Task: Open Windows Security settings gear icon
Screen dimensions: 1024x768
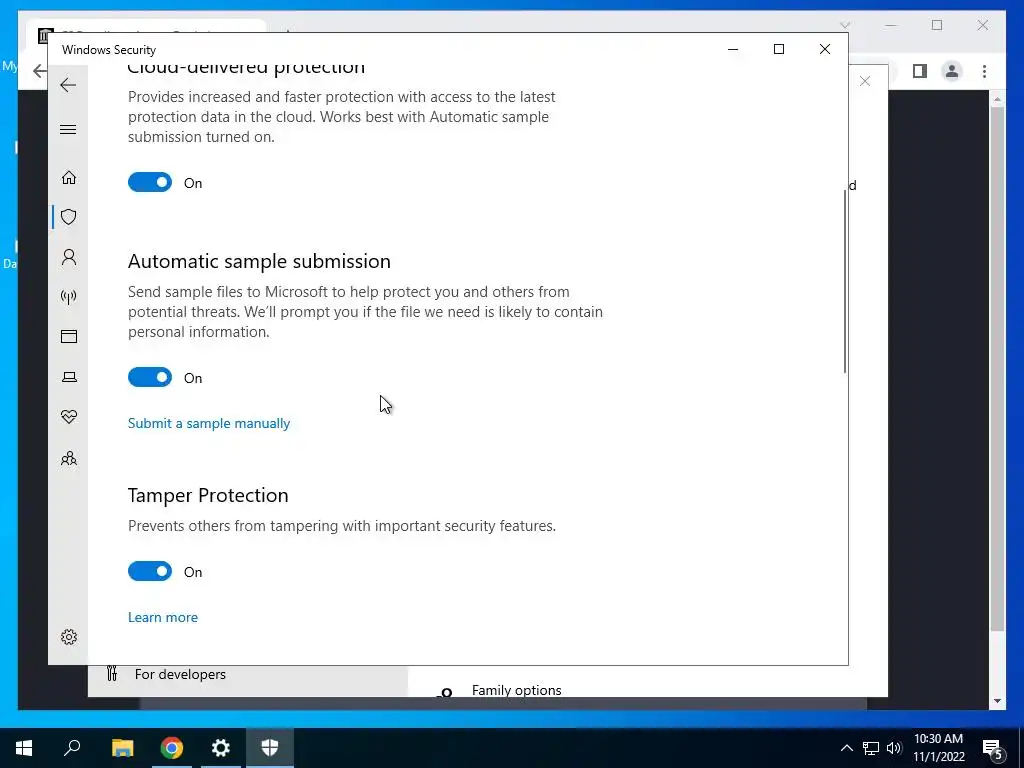Action: (69, 637)
